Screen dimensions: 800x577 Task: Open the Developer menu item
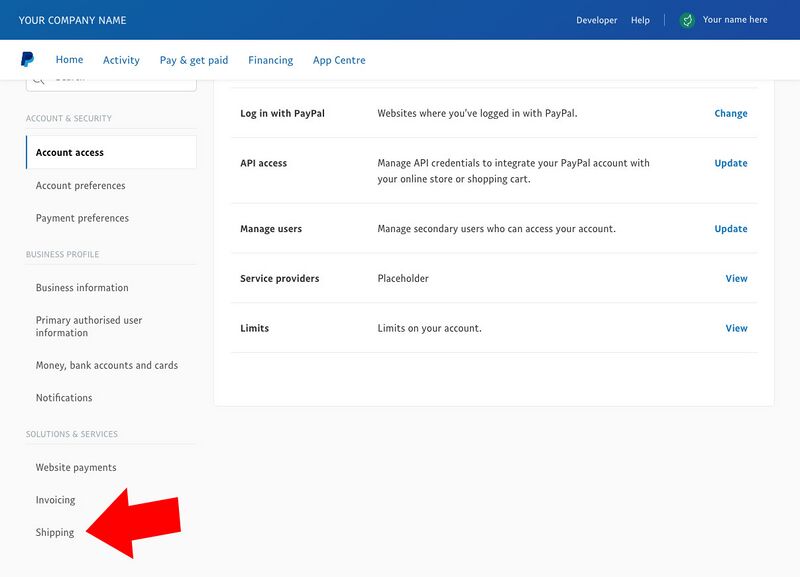(x=596, y=19)
